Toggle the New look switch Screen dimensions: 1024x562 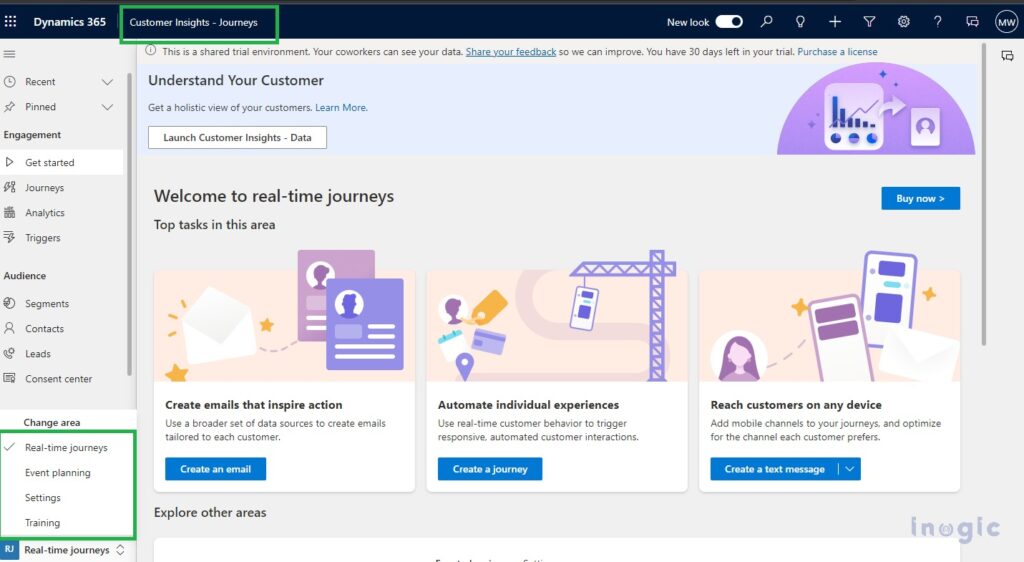click(x=729, y=22)
